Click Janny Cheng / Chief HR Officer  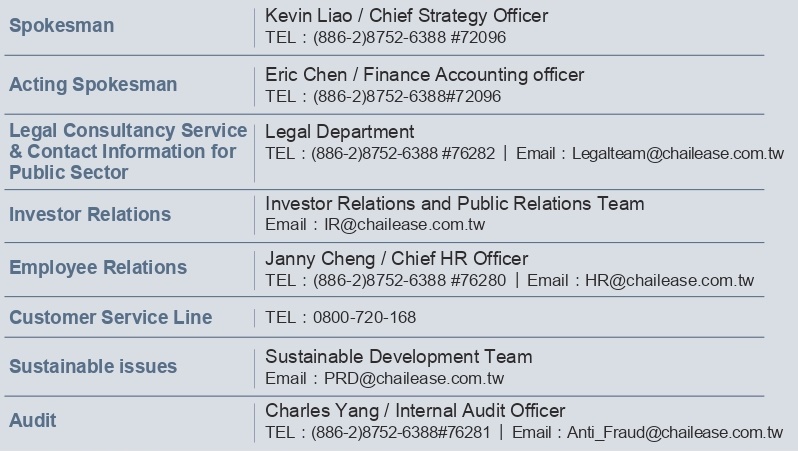coord(396,259)
